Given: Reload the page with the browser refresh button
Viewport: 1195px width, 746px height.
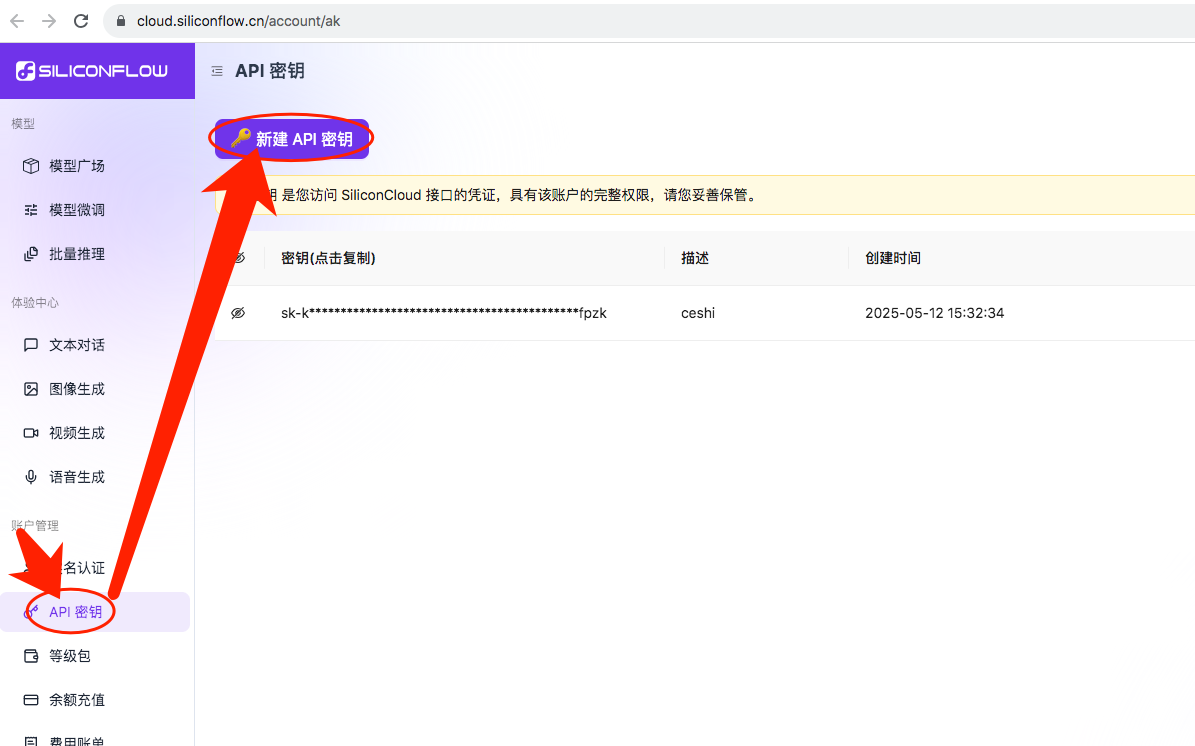Looking at the screenshot, I should pyautogui.click(x=81, y=21).
